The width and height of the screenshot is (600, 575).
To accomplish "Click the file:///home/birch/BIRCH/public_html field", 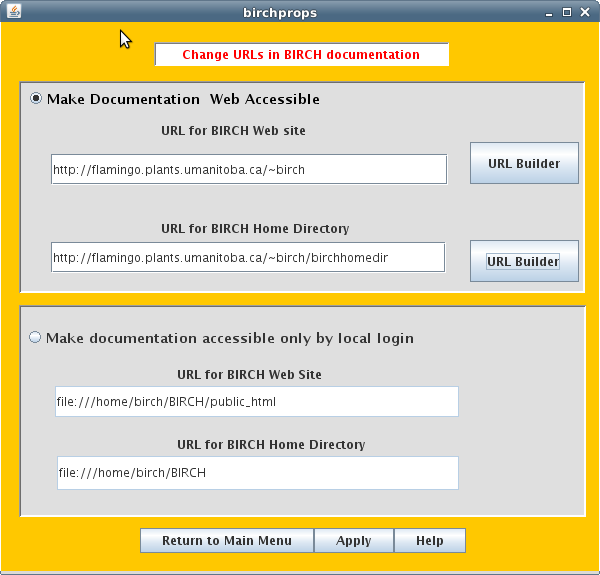I will [256, 402].
